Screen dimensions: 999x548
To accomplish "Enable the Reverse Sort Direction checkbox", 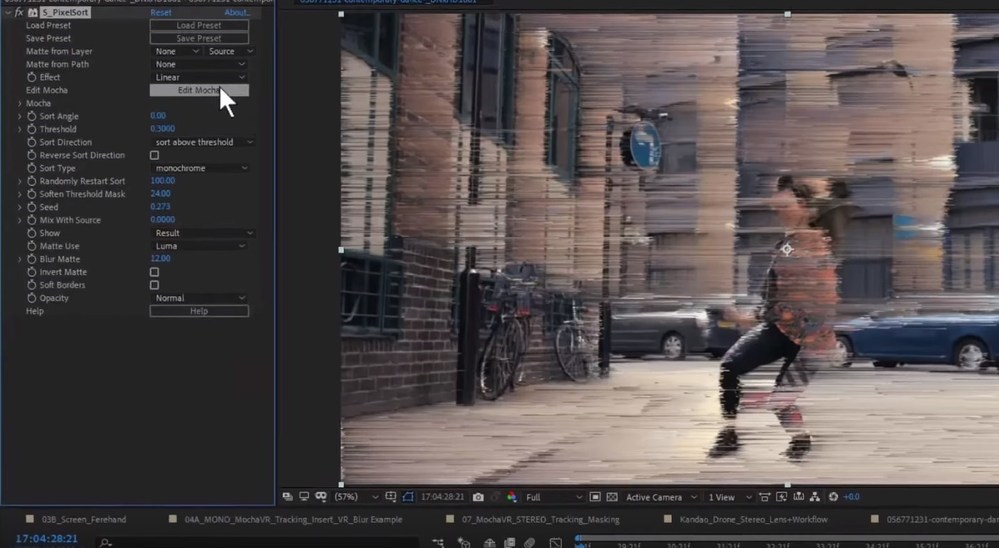I will point(154,155).
